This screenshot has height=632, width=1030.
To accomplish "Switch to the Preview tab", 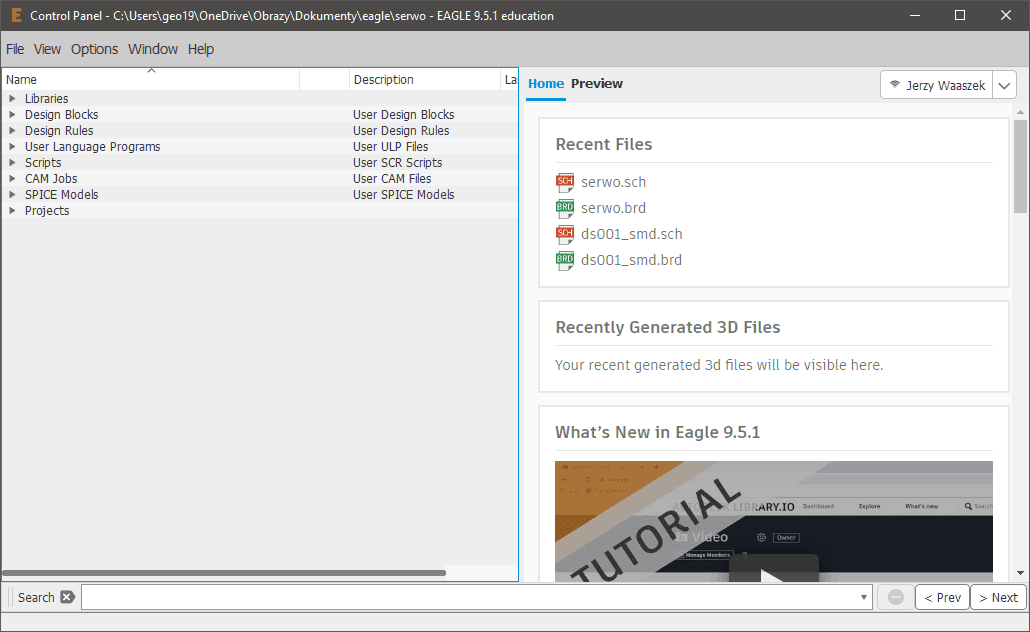I will (596, 84).
